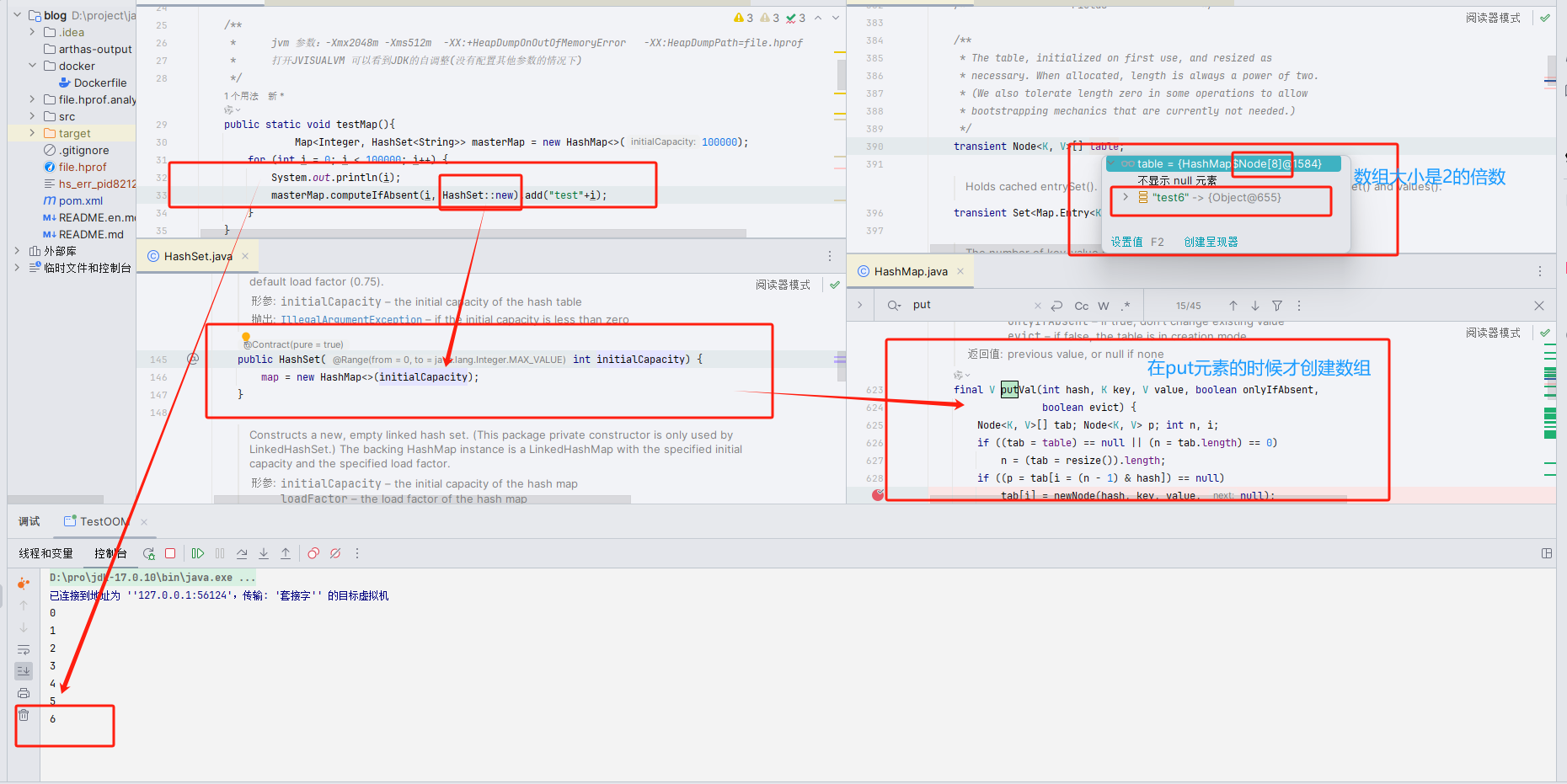Clear the console with the trash icon
The height and width of the screenshot is (784, 1567).
pyautogui.click(x=24, y=715)
